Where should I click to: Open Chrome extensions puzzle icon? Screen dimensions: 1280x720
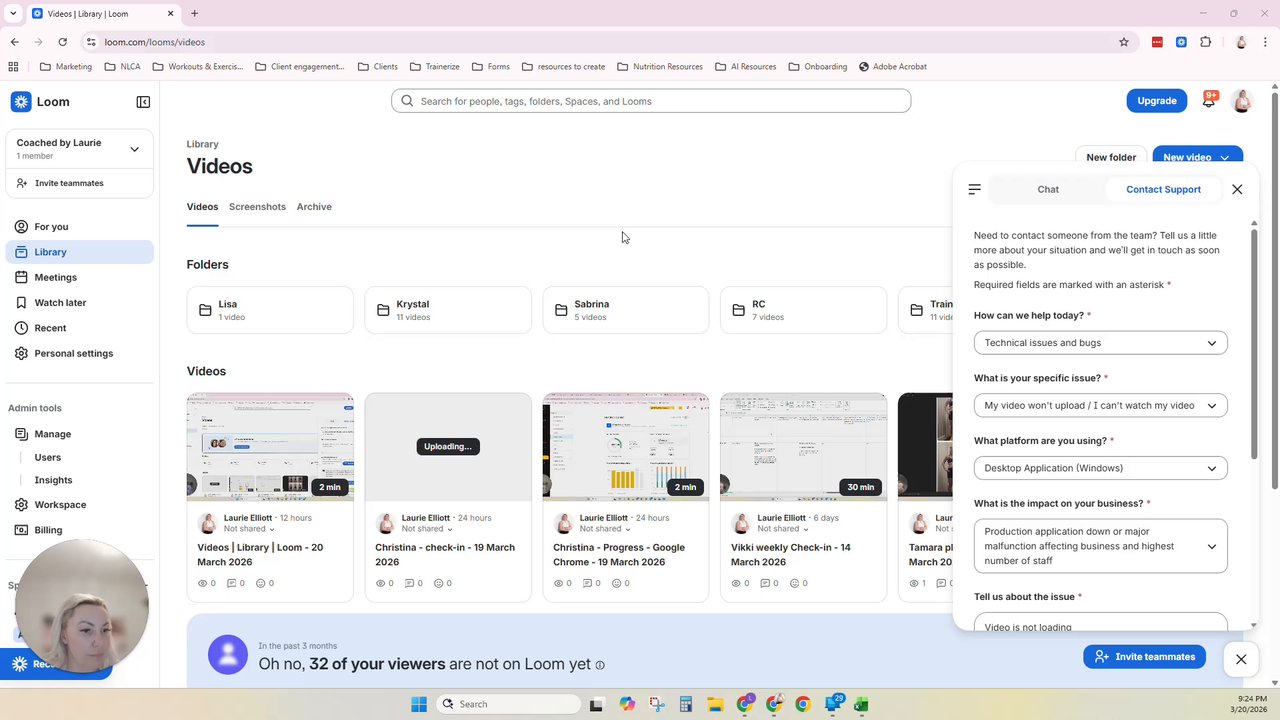[x=1205, y=42]
